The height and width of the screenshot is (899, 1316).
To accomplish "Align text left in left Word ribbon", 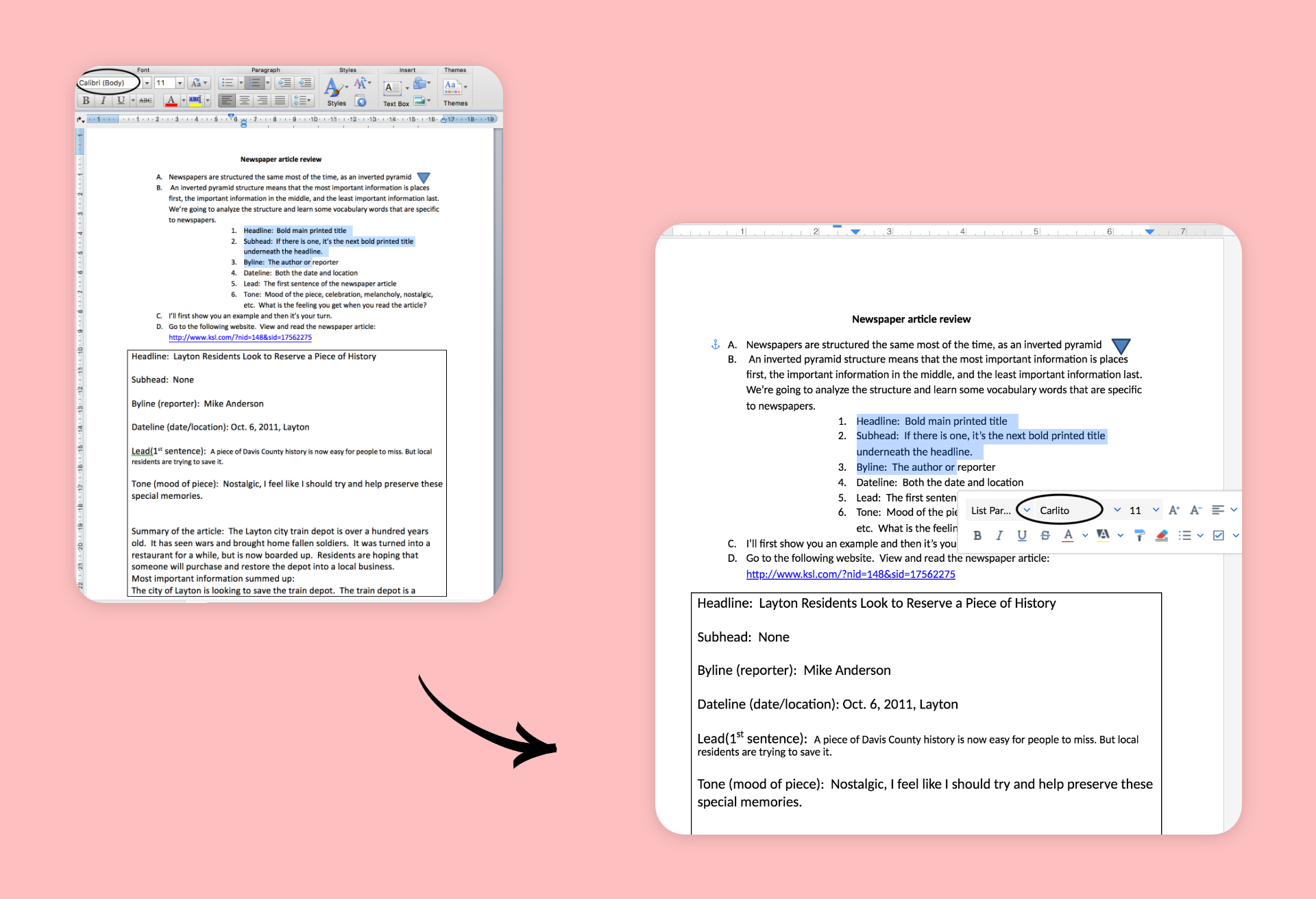I will pyautogui.click(x=227, y=101).
